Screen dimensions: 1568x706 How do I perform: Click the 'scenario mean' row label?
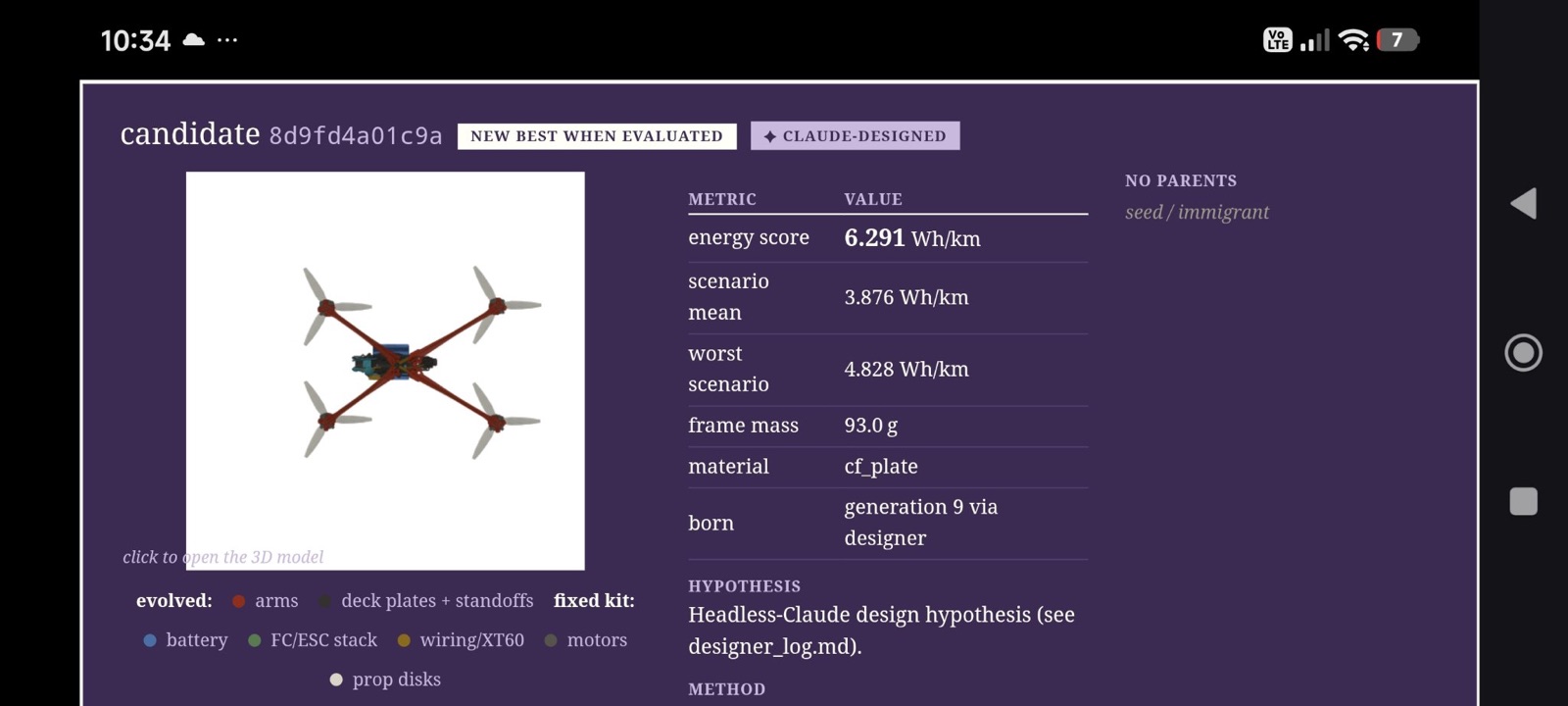coord(728,297)
